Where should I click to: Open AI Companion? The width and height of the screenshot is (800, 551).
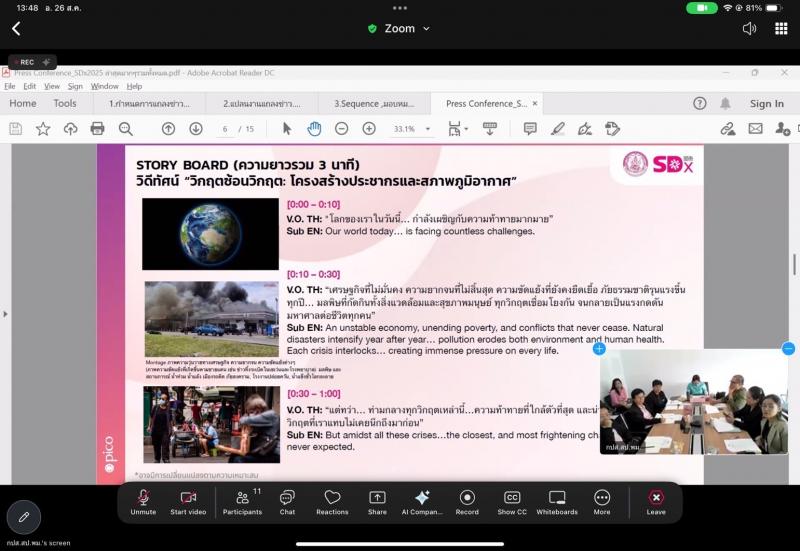pos(422,502)
